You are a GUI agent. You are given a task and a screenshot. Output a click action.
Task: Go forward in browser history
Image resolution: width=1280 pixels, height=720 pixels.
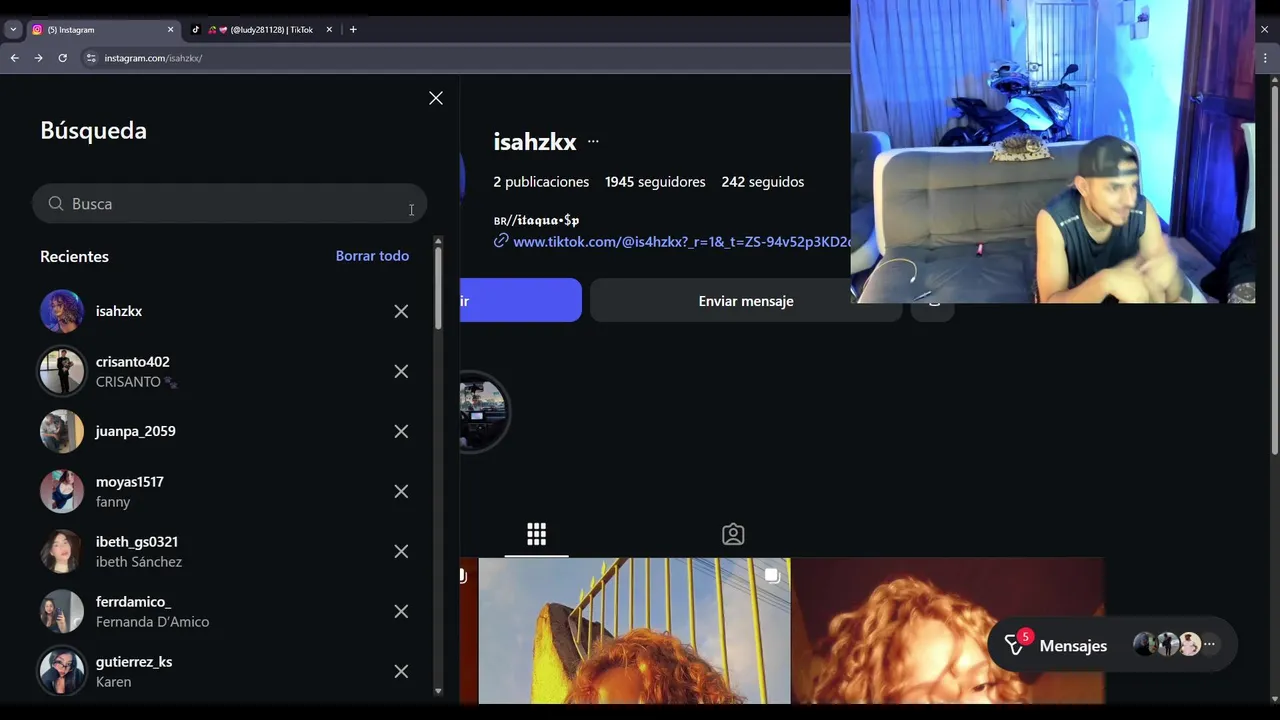(x=38, y=58)
